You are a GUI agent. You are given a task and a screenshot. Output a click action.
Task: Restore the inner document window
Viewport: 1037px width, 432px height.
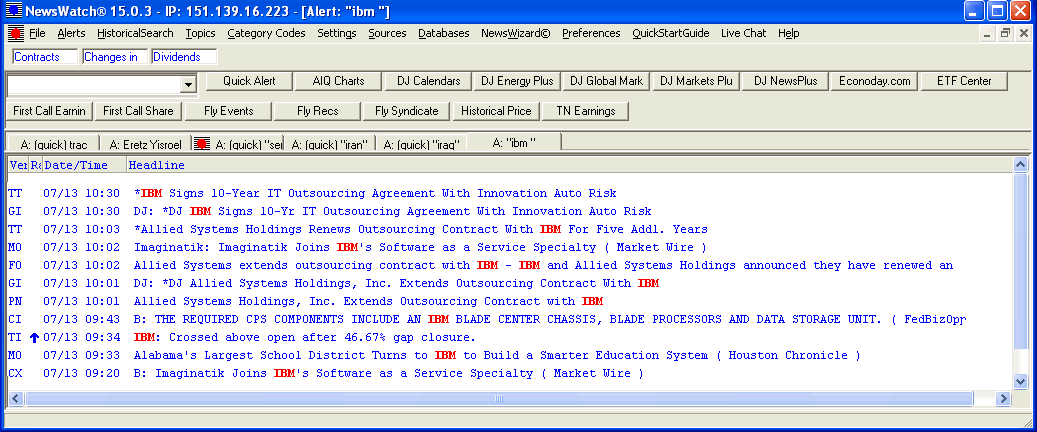pyautogui.click(x=1005, y=33)
